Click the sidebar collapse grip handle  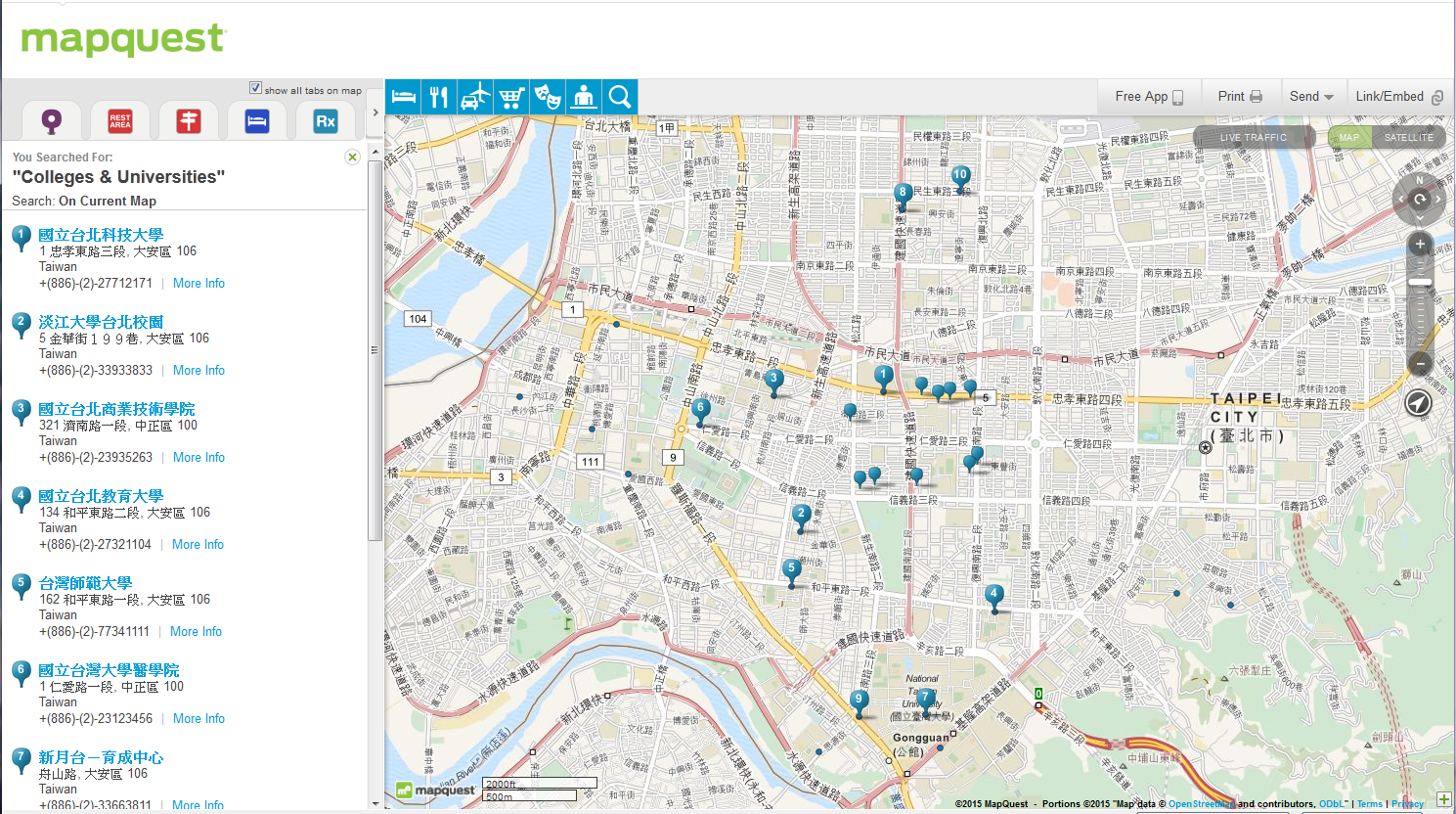tap(373, 350)
